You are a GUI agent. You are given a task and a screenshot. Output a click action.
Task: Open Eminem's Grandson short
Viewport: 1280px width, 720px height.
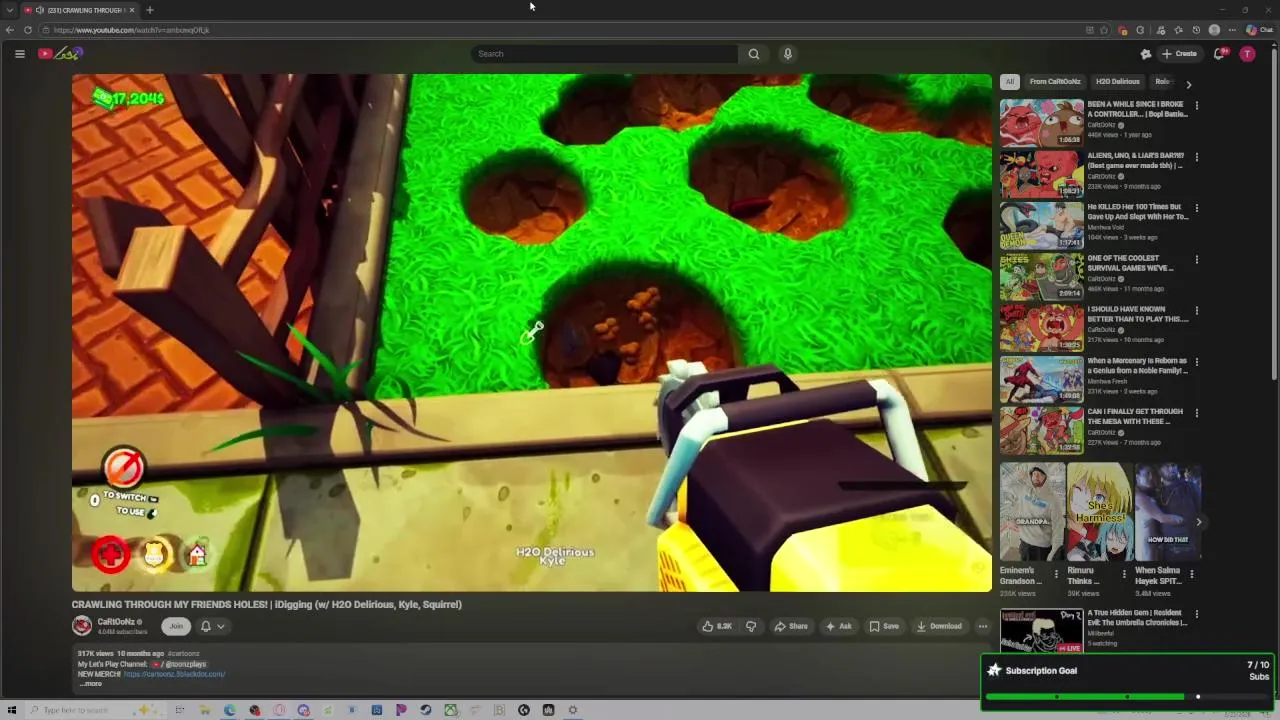tap(1032, 512)
